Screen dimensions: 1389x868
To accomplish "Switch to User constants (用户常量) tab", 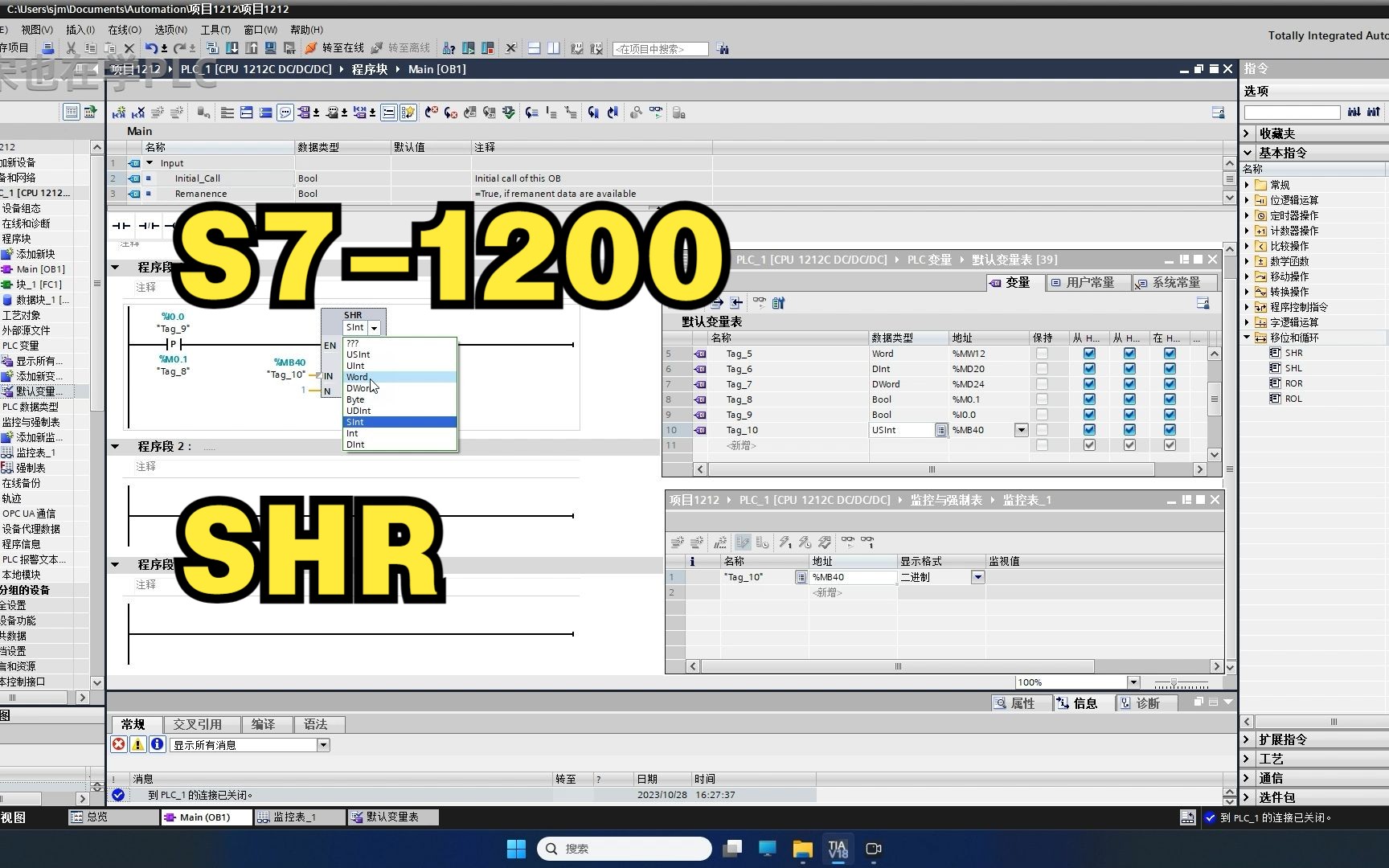I will [1088, 283].
